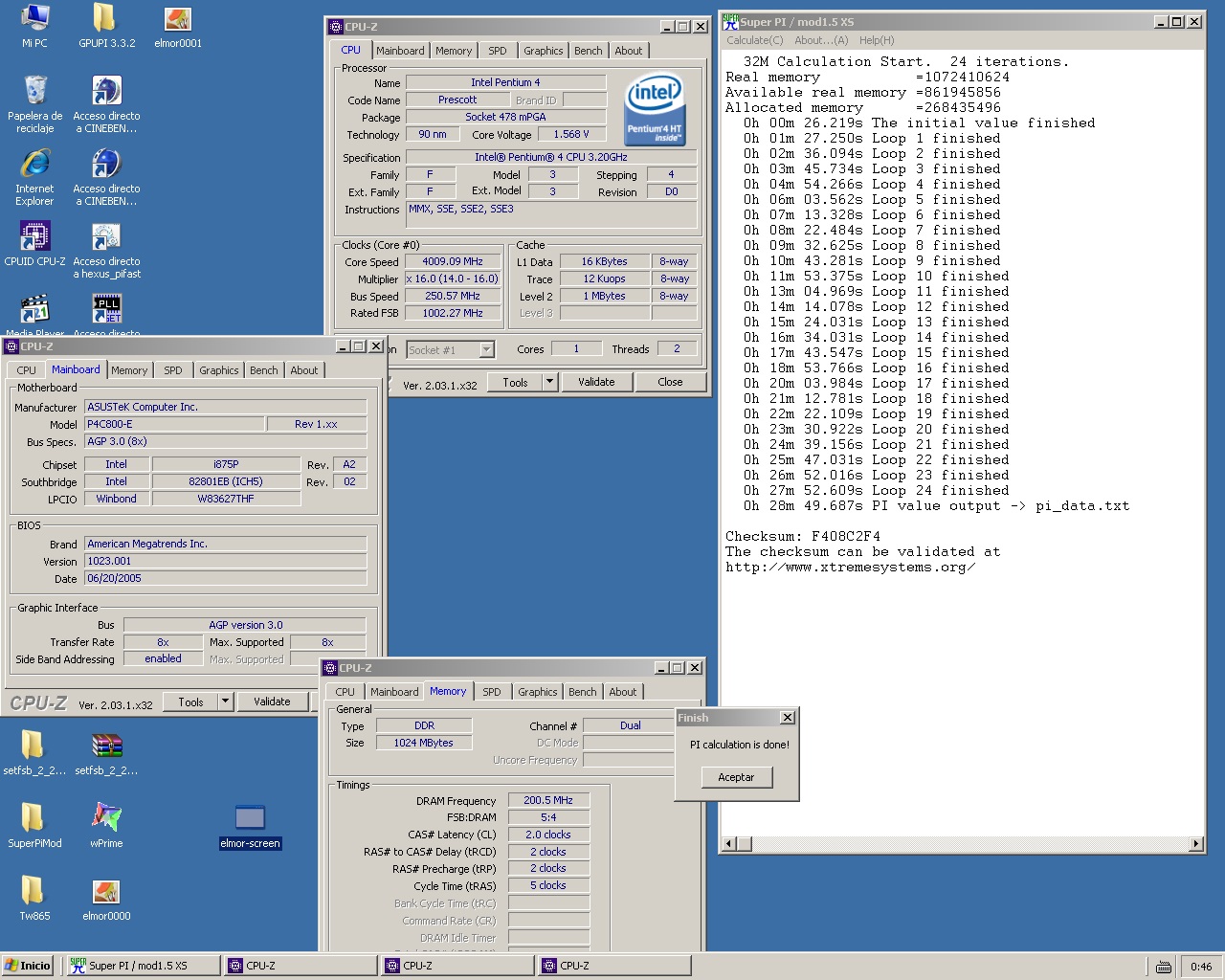This screenshot has height=980, width=1225.
Task: Click the multiplier value x 16.0 (14.0 - 16.0)
Action: (x=453, y=278)
